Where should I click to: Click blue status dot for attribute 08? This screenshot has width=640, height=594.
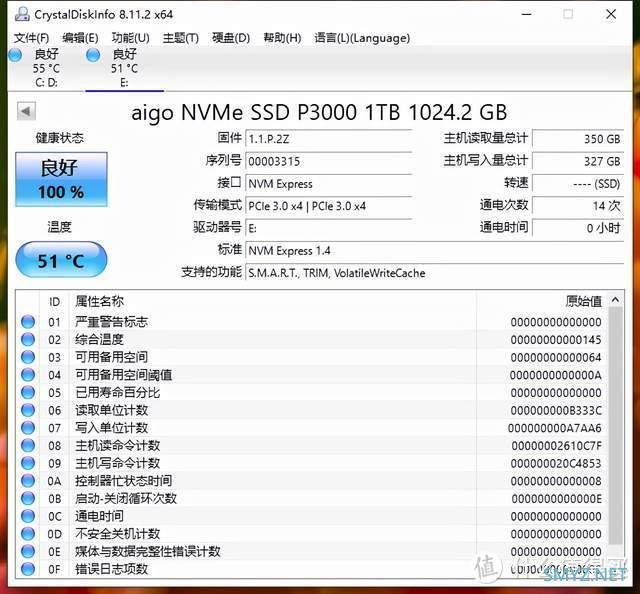(x=28, y=445)
